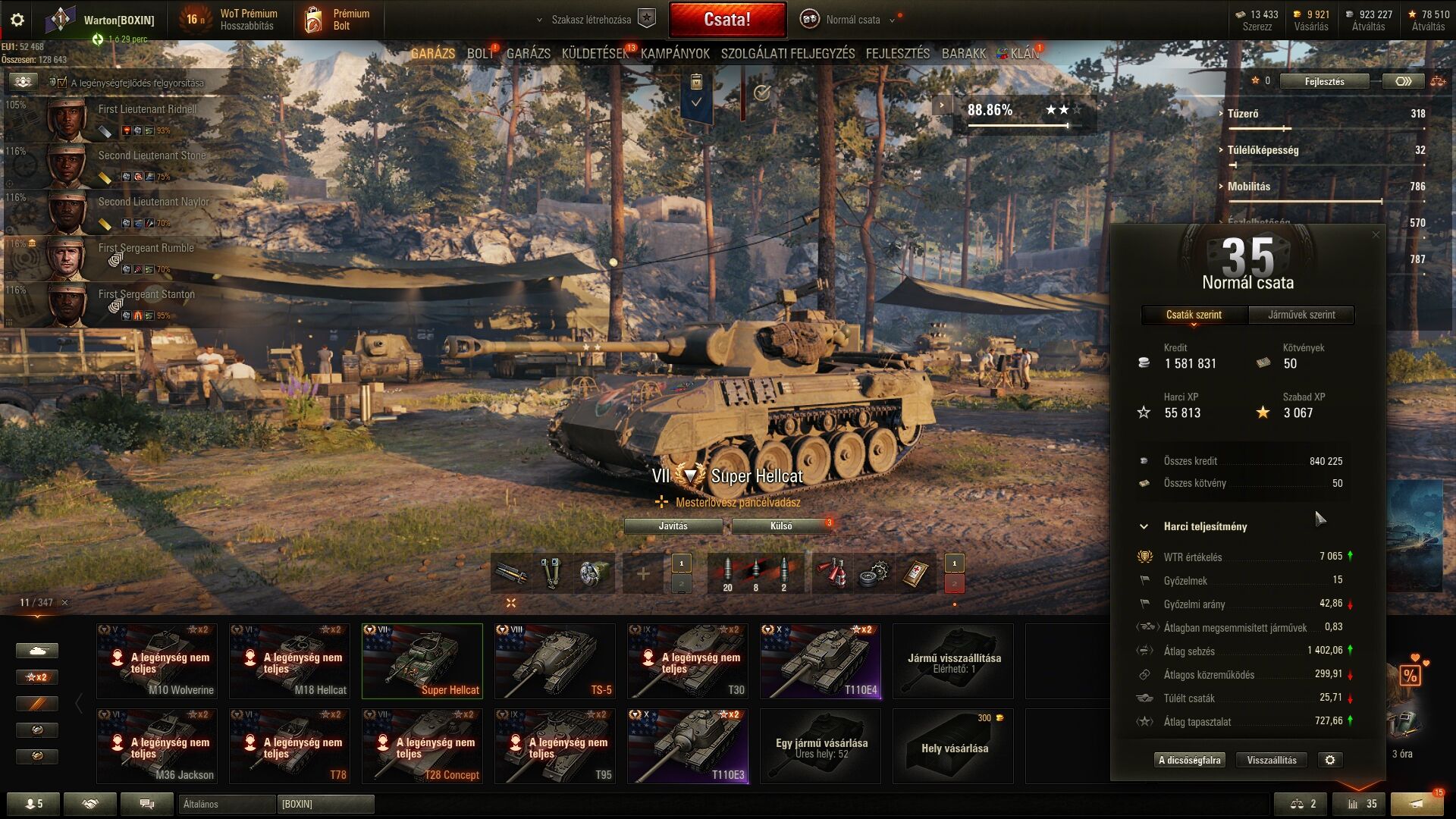Open stats panel settings gear icon
This screenshot has height=819, width=1456.
[x=1330, y=760]
